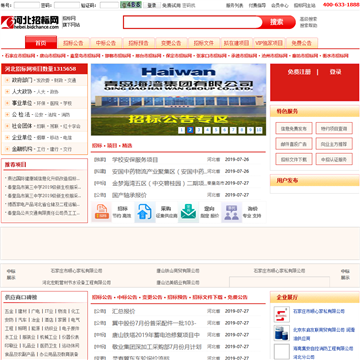The image size is (360, 360).
Task: Click the 向业主方推荐 service button
Action: [334, 144]
